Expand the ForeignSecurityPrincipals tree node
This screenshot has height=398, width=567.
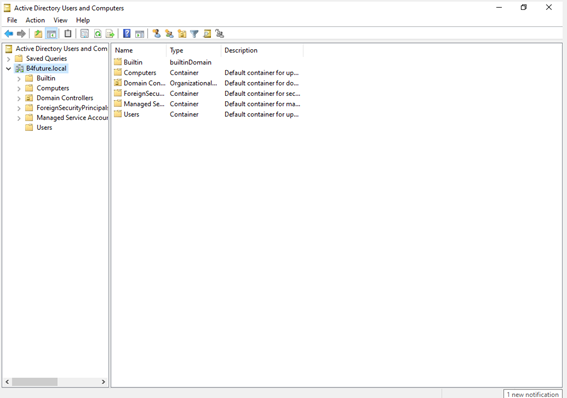pyautogui.click(x=19, y=108)
